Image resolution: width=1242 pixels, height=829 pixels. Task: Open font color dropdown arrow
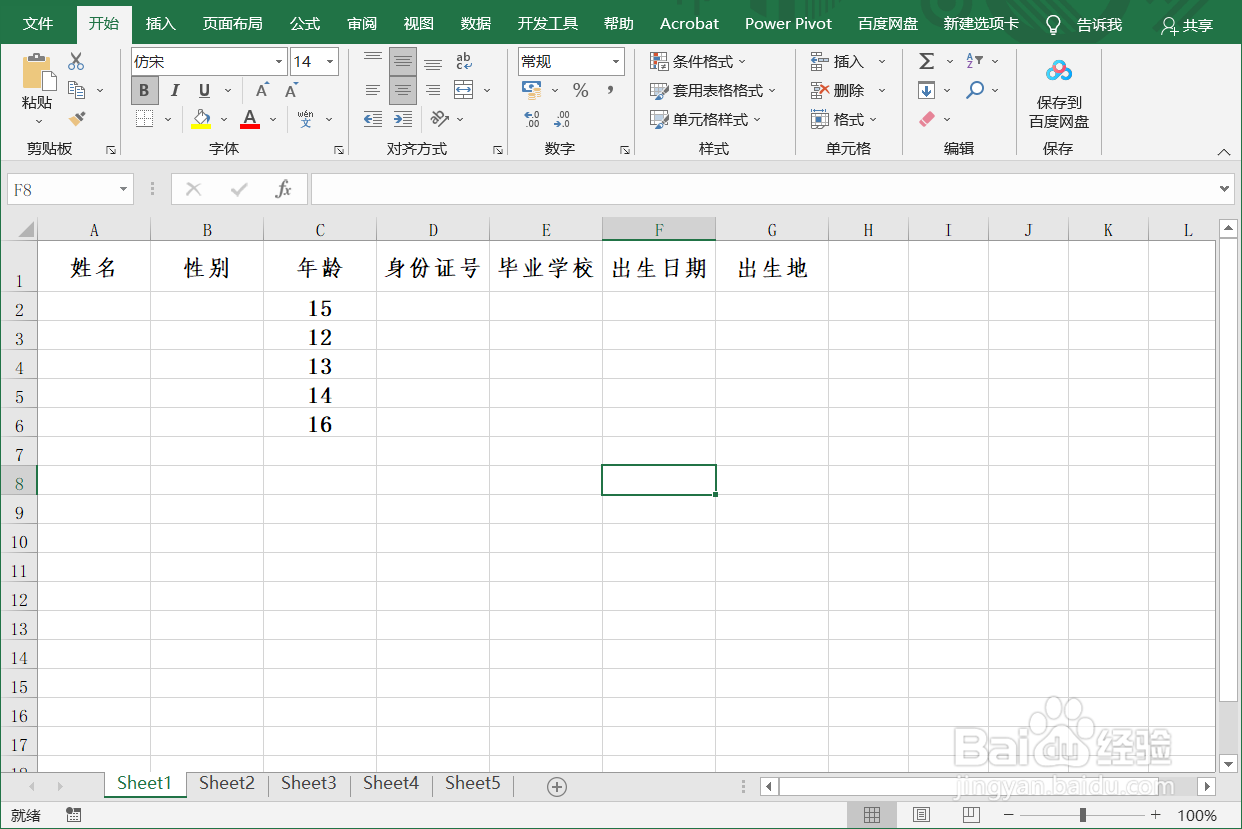[273, 119]
